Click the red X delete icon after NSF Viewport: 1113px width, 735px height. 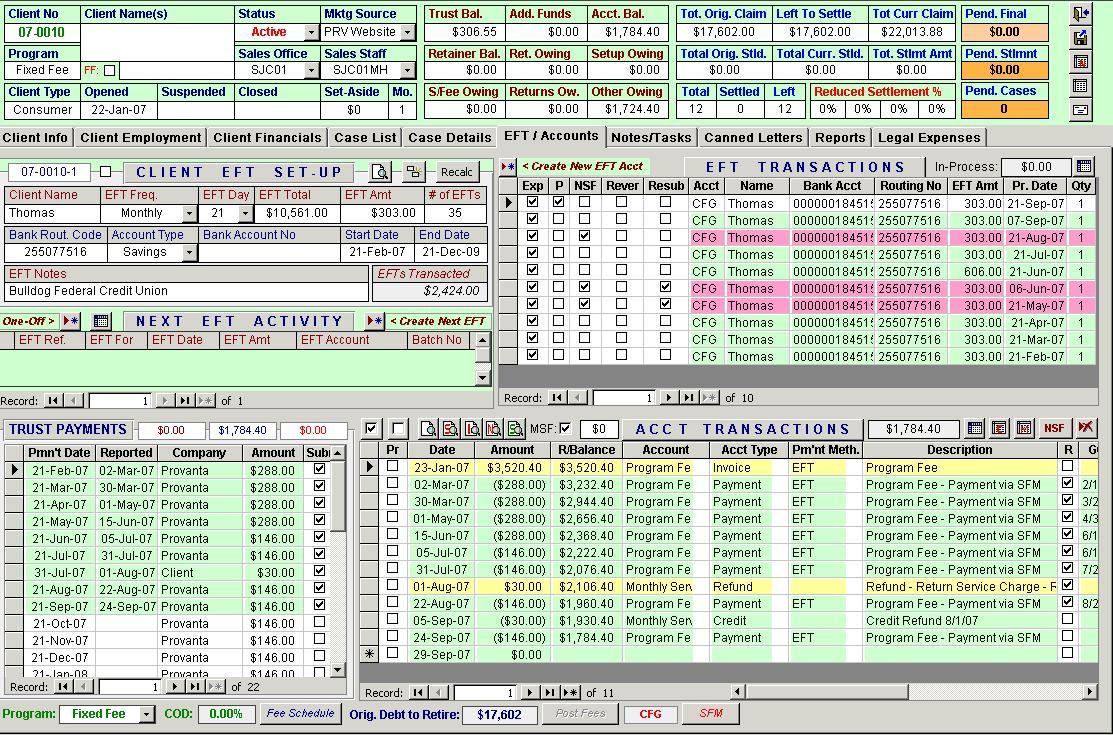[x=1085, y=428]
